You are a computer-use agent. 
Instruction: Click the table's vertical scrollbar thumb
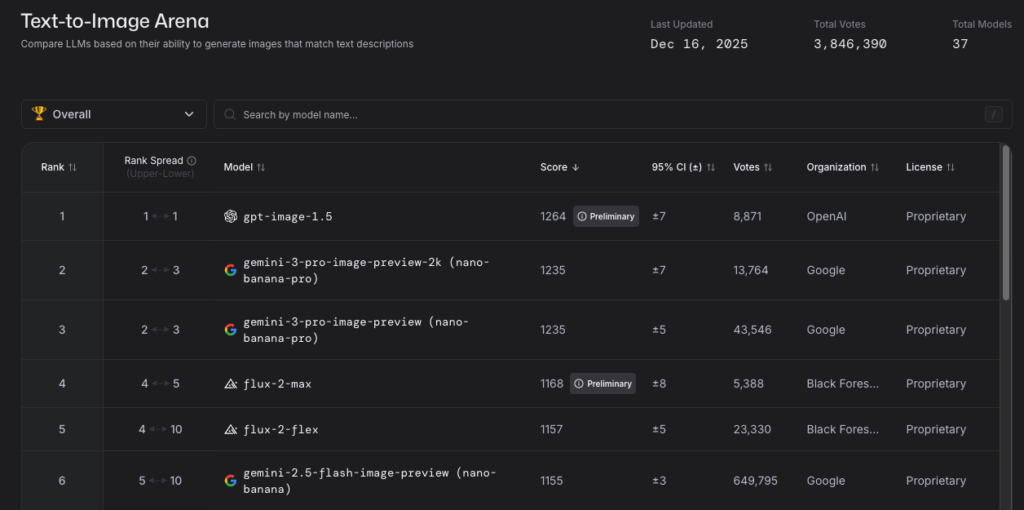1005,220
